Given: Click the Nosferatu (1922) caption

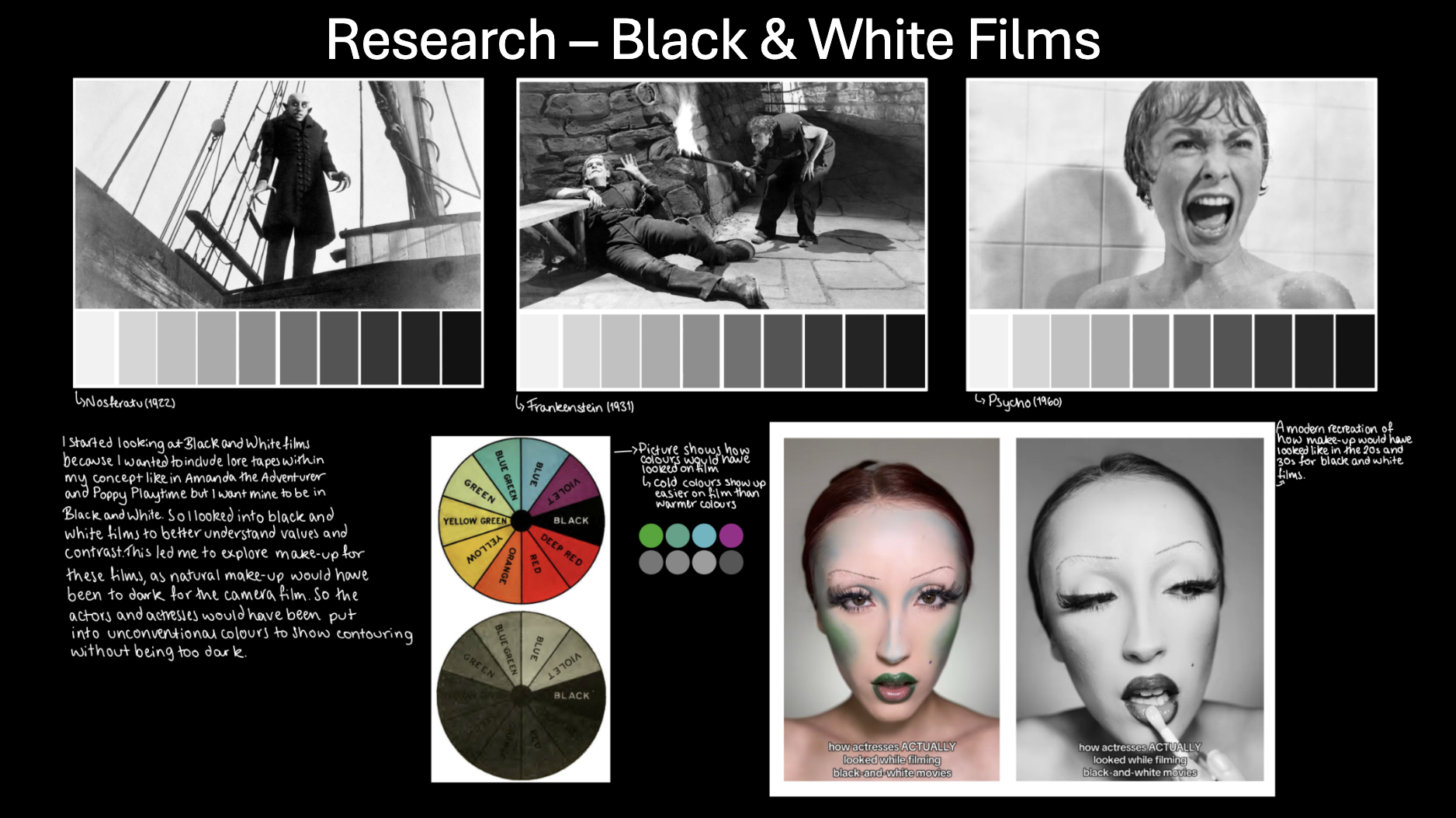Looking at the screenshot, I should pos(126,401).
